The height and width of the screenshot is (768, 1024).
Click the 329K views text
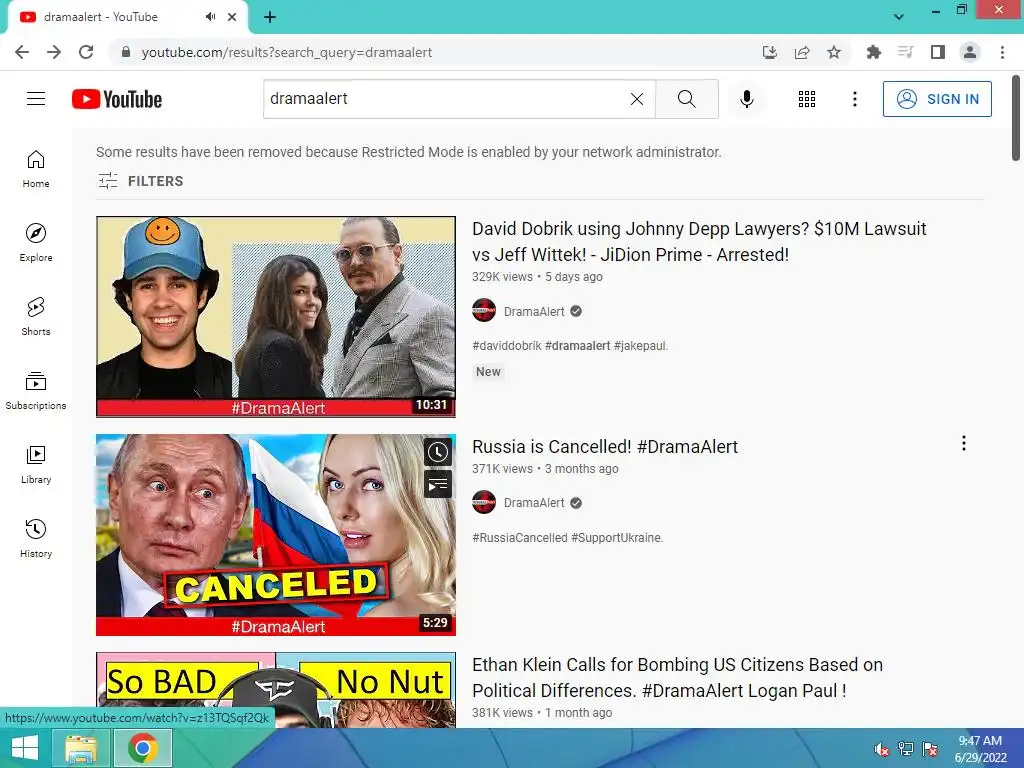click(502, 277)
